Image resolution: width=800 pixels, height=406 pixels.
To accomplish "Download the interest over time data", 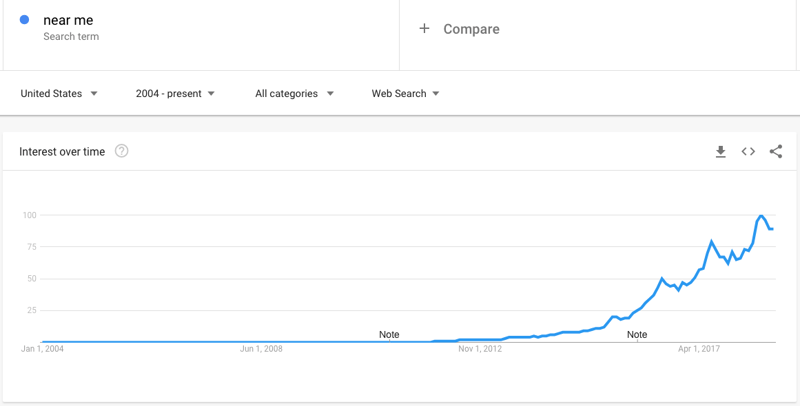I will [720, 151].
